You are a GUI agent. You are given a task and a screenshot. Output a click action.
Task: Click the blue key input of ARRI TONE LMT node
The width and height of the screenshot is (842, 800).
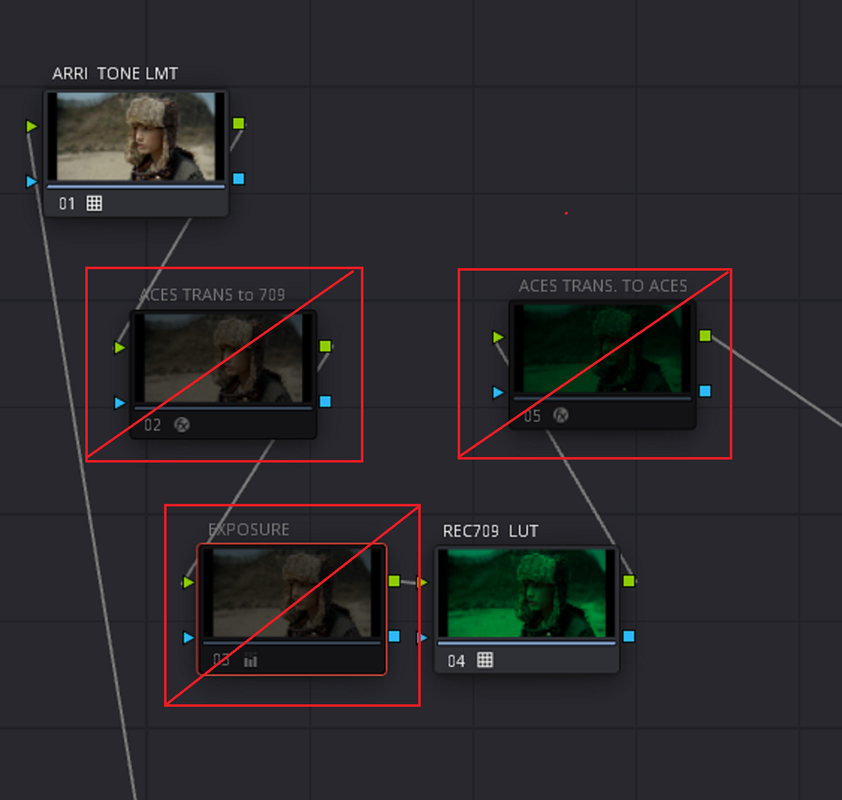[x=32, y=181]
